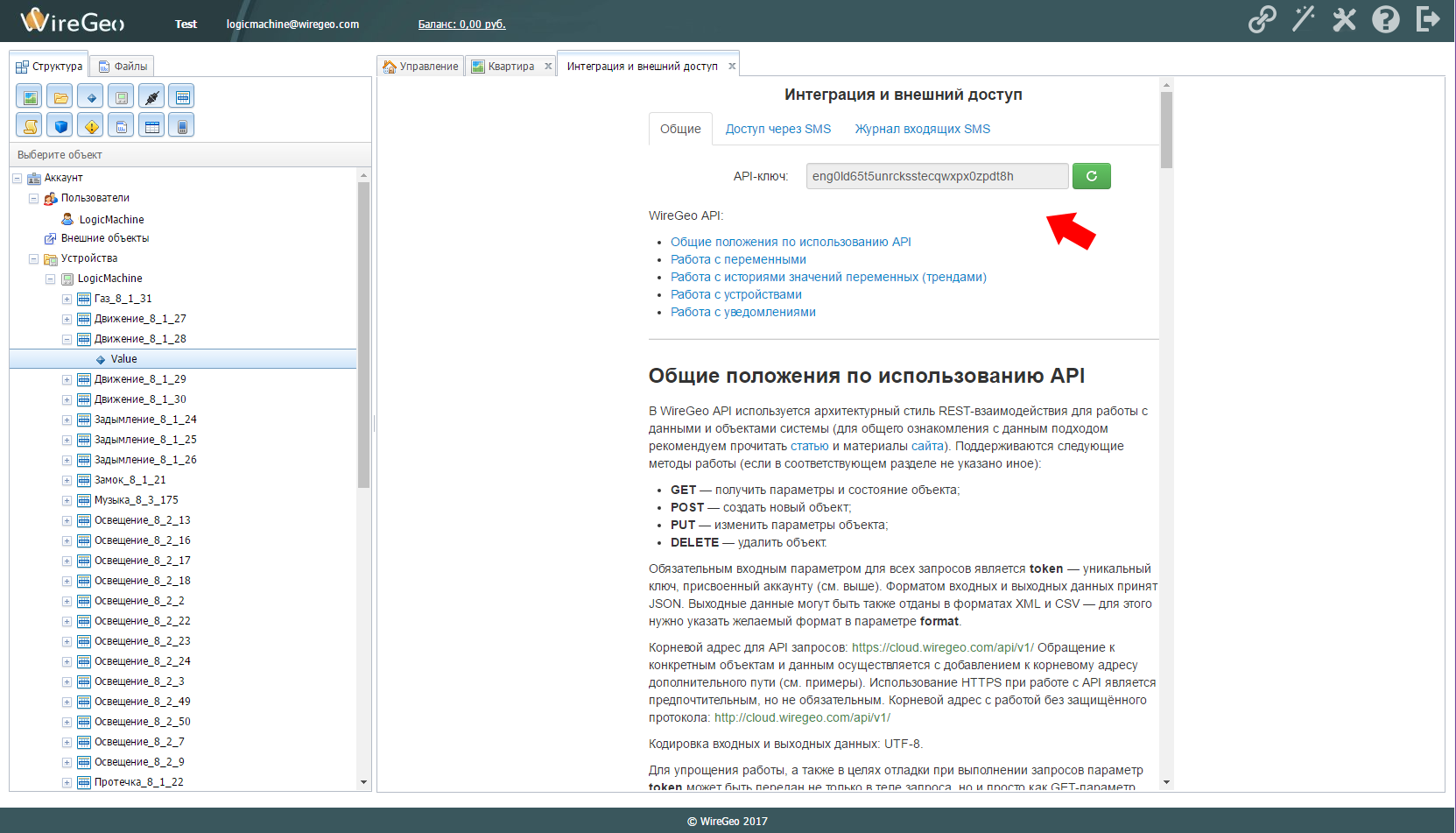This screenshot has width=1456, height=833.
Task: Close the Квартира tab
Action: coord(548,66)
